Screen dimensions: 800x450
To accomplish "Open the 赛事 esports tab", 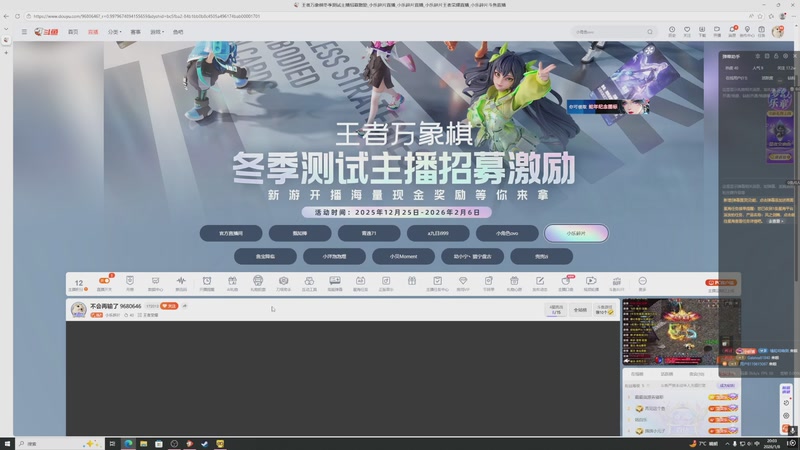I will (x=135, y=32).
